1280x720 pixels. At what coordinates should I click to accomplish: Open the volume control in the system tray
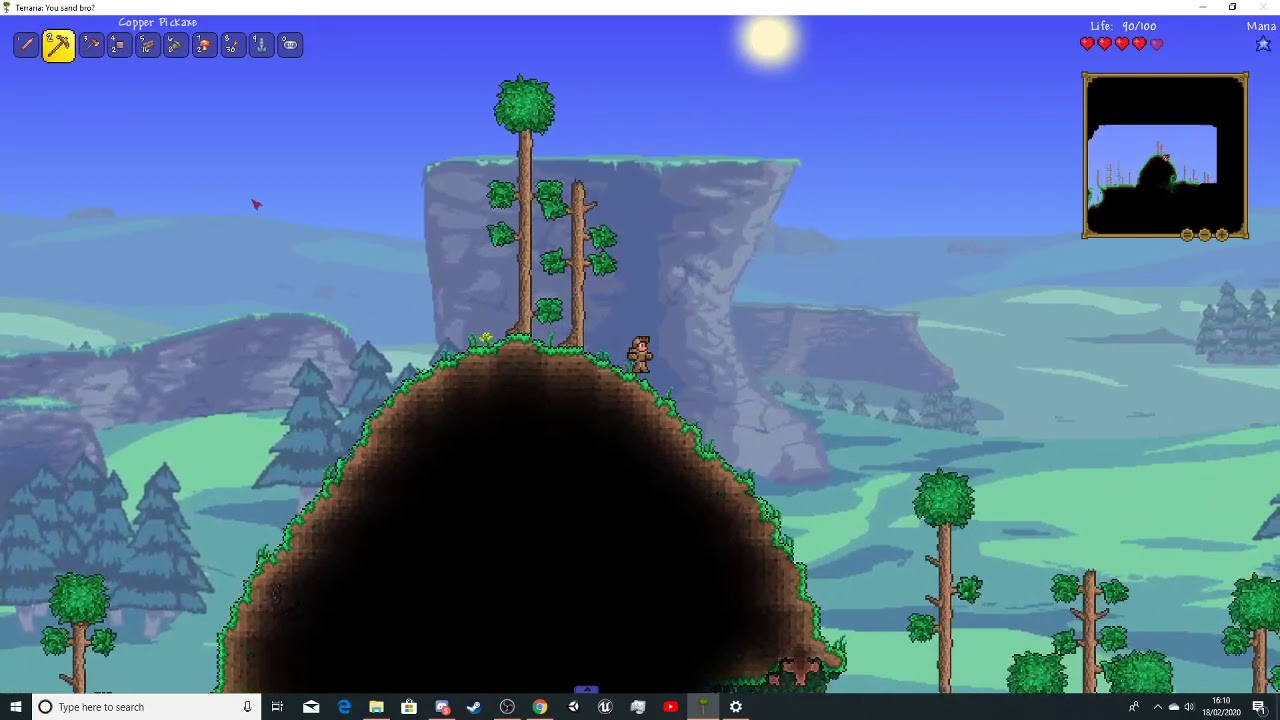click(1189, 707)
